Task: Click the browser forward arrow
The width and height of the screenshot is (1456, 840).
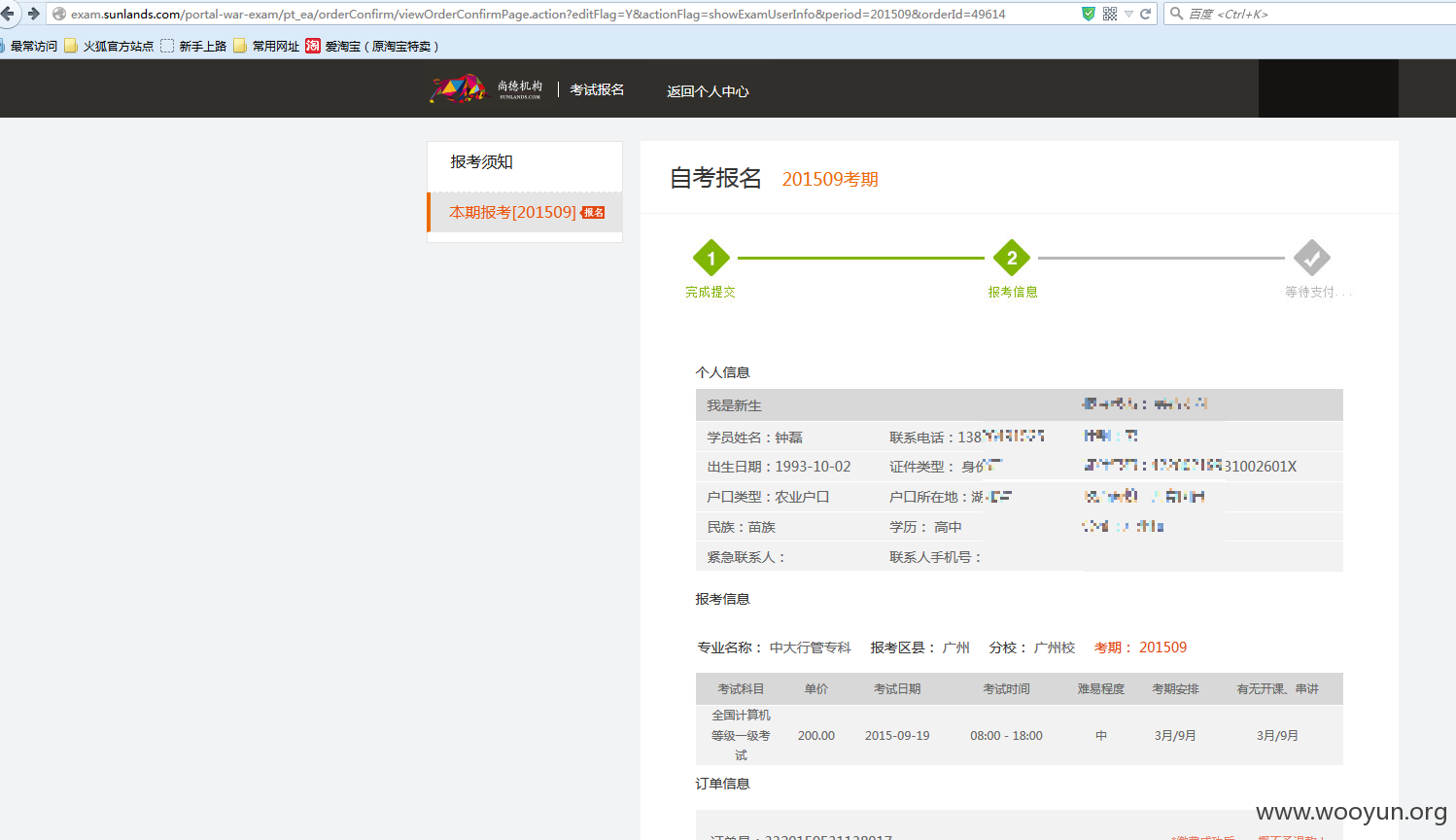Action: pyautogui.click(x=33, y=14)
